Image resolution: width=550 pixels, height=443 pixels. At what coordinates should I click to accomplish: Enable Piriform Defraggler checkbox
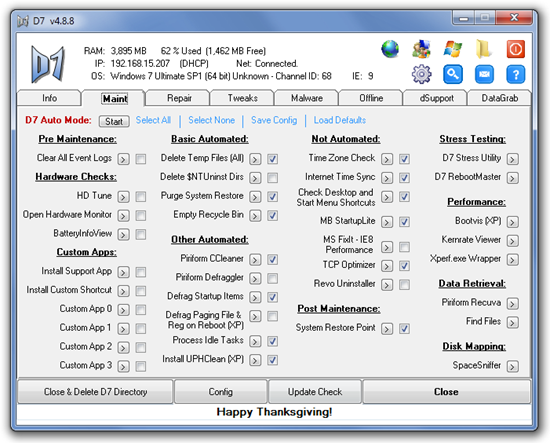(273, 279)
